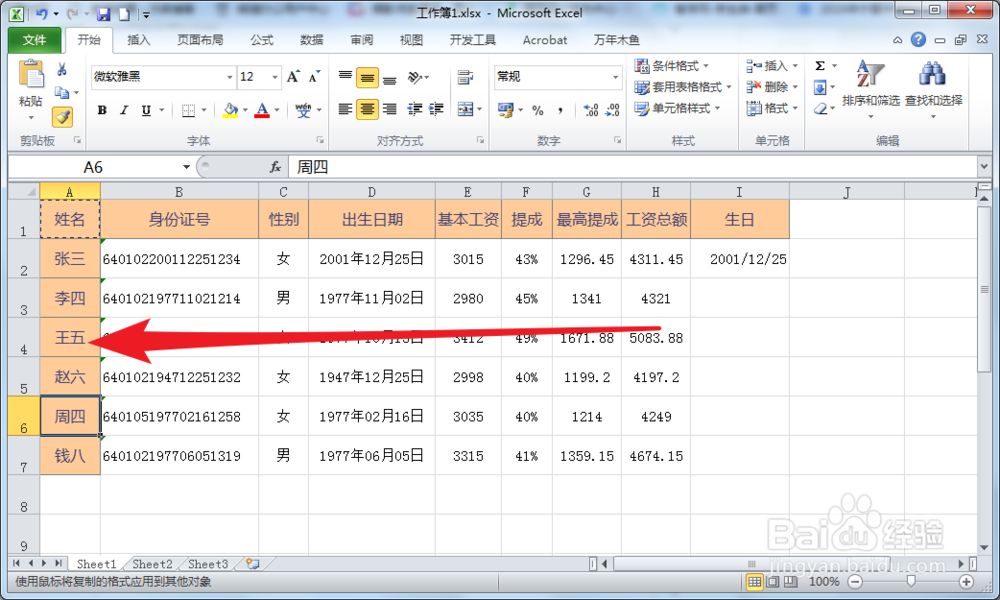The width and height of the screenshot is (1000, 600).
Task: Open the Name Box dropdown arrow
Action: click(x=186, y=167)
